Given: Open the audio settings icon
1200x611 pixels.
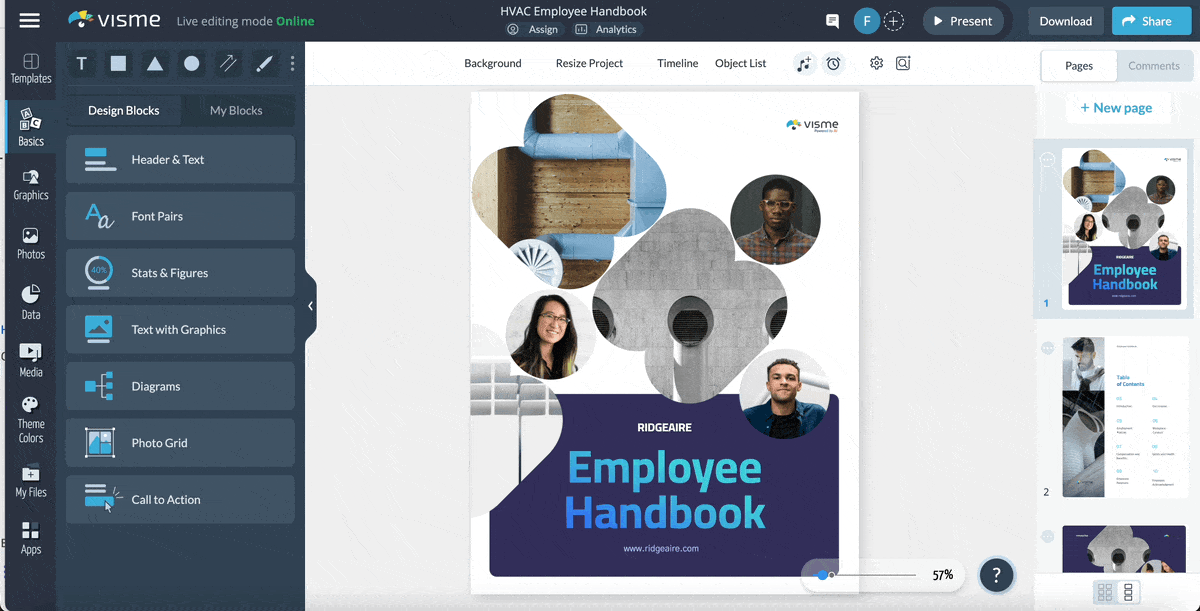Looking at the screenshot, I should (805, 63).
